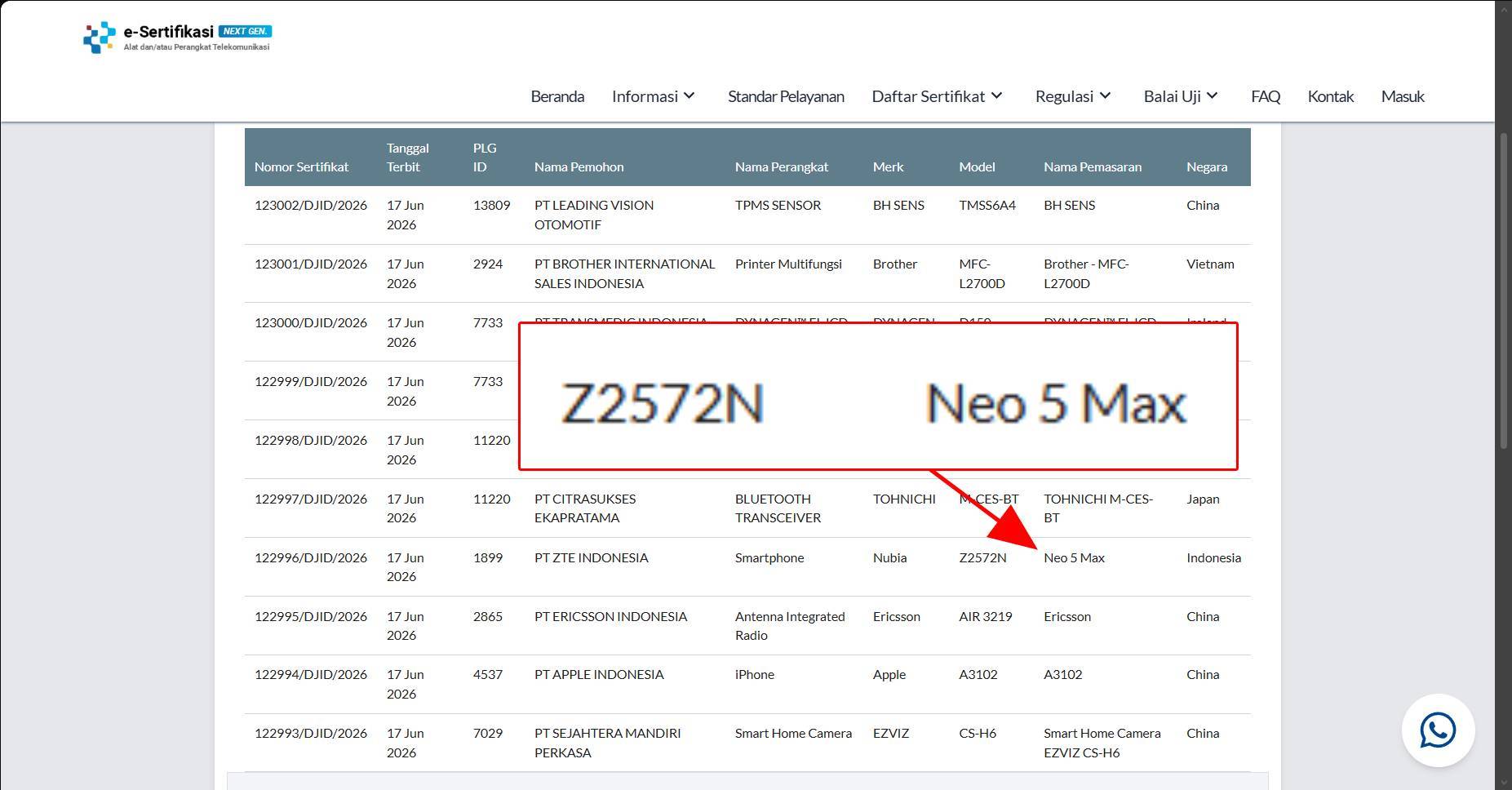Click Masuk to log in
The height and width of the screenshot is (790, 1512).
click(1403, 96)
